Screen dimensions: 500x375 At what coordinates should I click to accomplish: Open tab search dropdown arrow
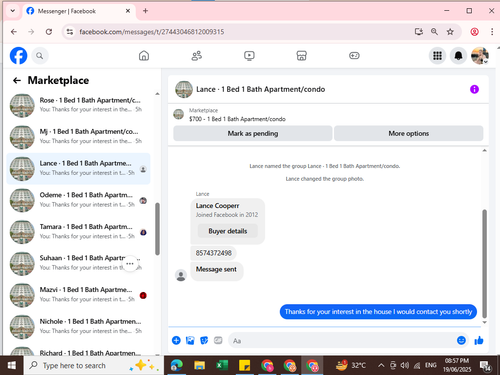coord(12,11)
